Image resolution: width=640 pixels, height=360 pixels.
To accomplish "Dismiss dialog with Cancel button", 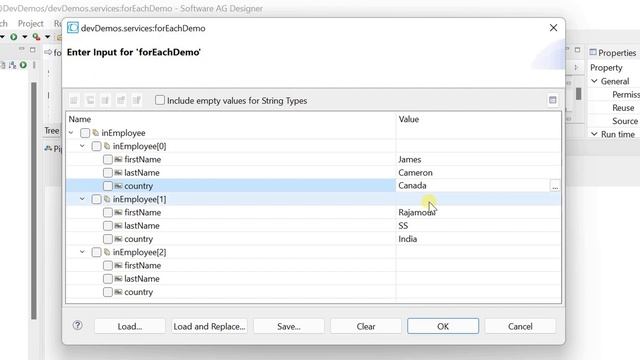I will (x=520, y=326).
